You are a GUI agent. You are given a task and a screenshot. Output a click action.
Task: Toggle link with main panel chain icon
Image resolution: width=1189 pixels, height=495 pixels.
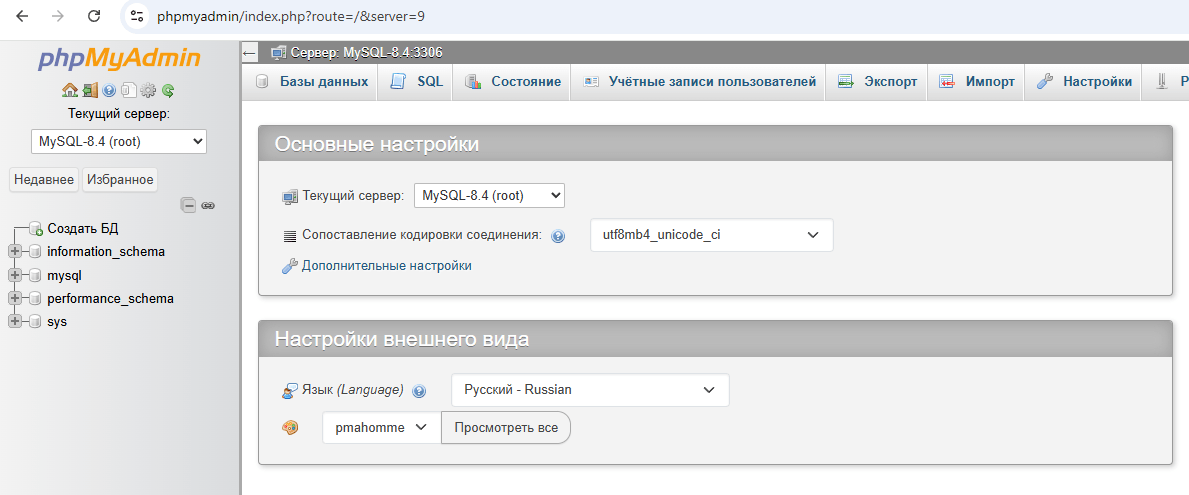[208, 205]
